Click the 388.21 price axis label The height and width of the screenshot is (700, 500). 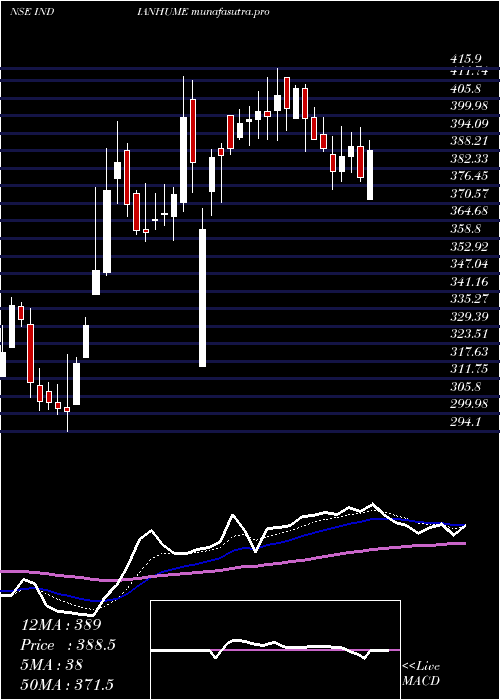[x=468, y=142]
